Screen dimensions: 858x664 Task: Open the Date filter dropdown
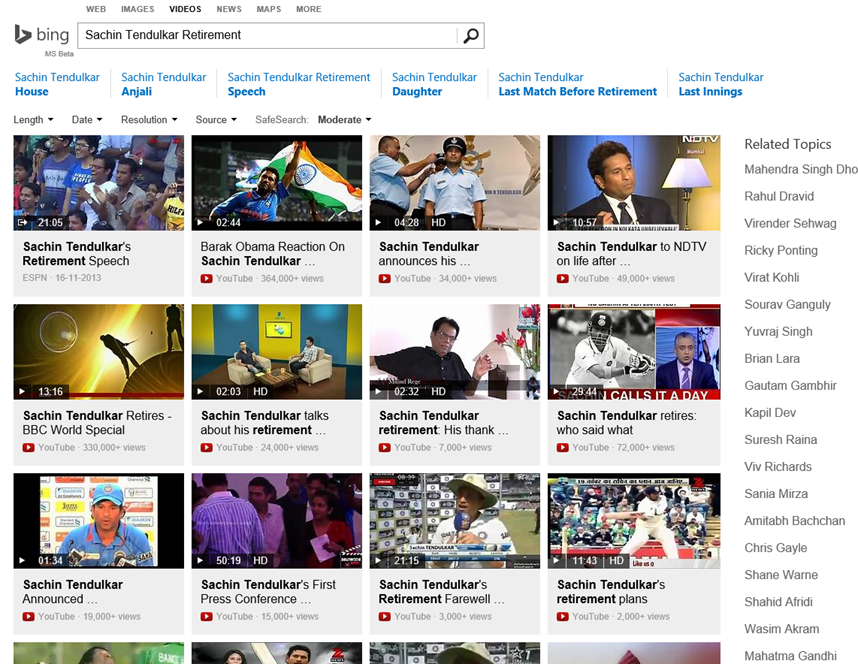point(87,120)
